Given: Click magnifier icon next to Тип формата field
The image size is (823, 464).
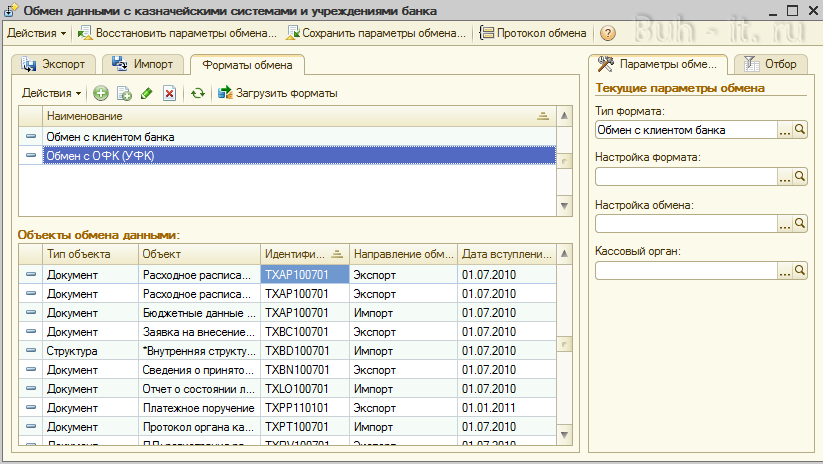Looking at the screenshot, I should [800, 130].
